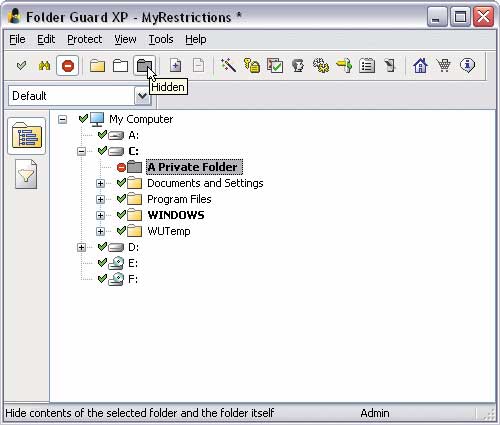Image resolution: width=500 pixels, height=425 pixels.
Task: Click the red No Access toolbar icon
Action: pyautogui.click(x=68, y=66)
